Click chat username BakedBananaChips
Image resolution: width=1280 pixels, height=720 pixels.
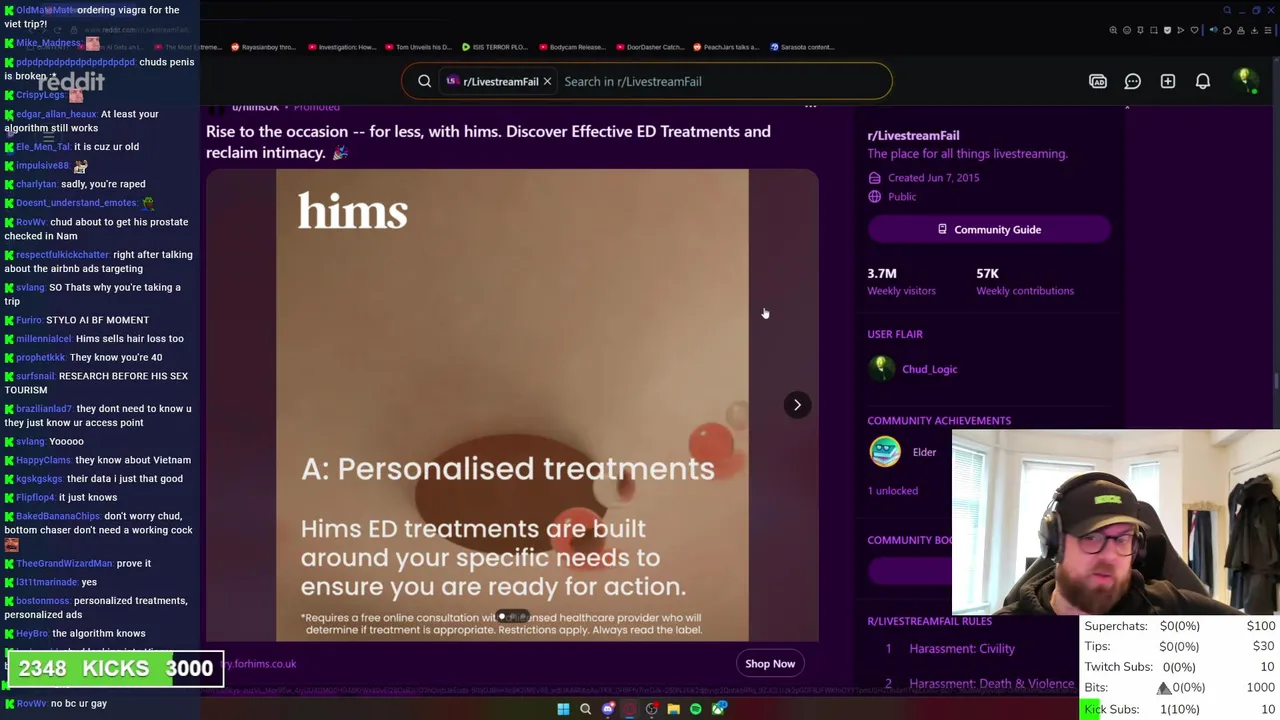pyautogui.click(x=58, y=516)
